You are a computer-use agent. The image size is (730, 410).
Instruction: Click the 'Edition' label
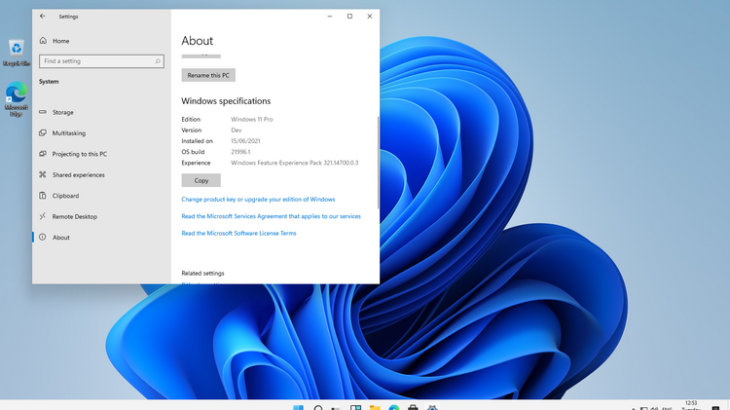[191, 120]
